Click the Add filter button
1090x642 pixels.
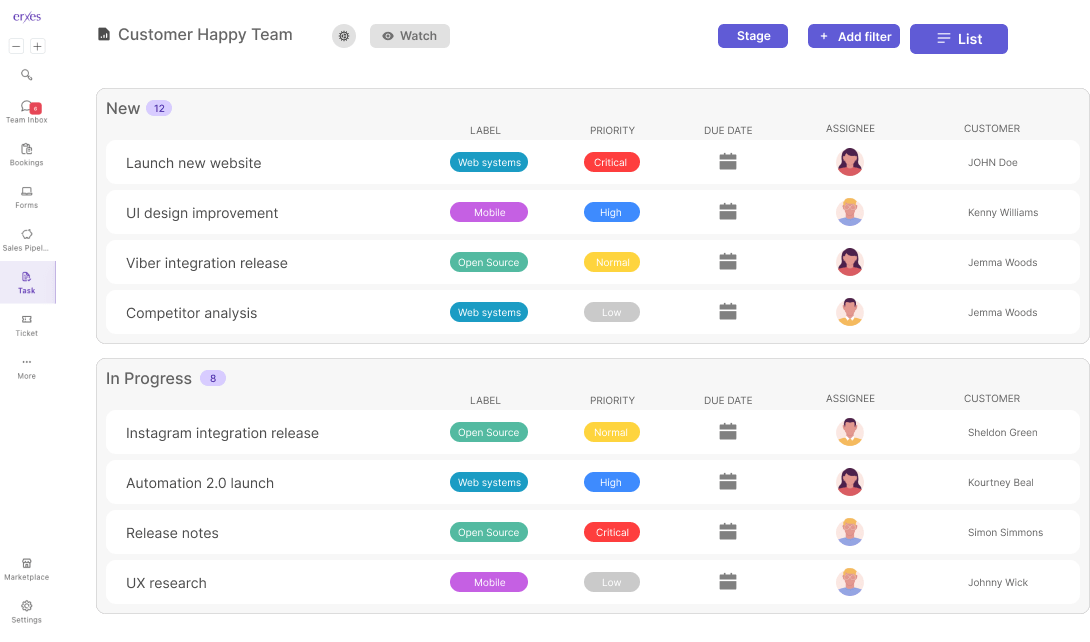point(854,36)
